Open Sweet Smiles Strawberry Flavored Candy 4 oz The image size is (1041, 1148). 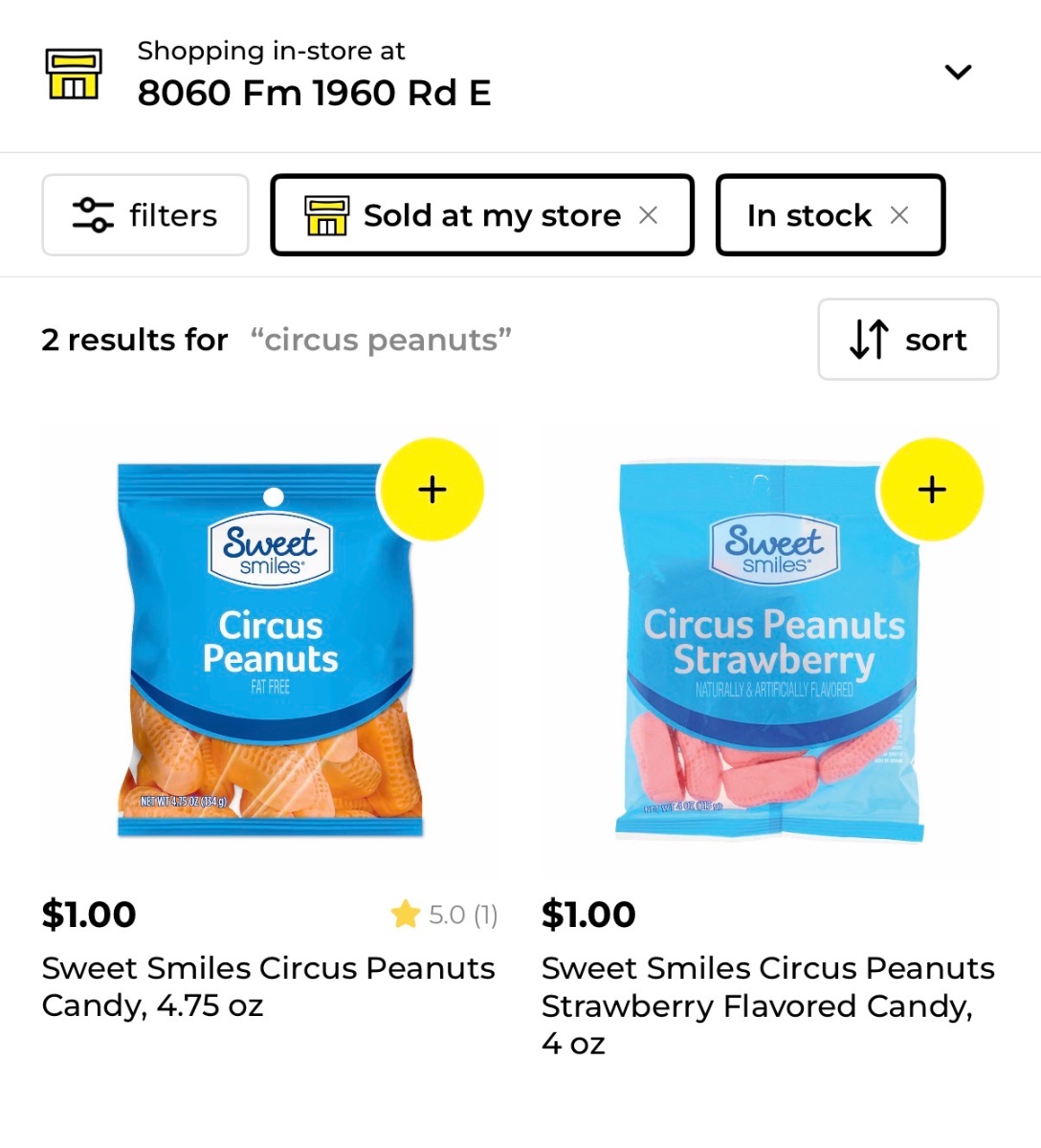coord(768,1005)
